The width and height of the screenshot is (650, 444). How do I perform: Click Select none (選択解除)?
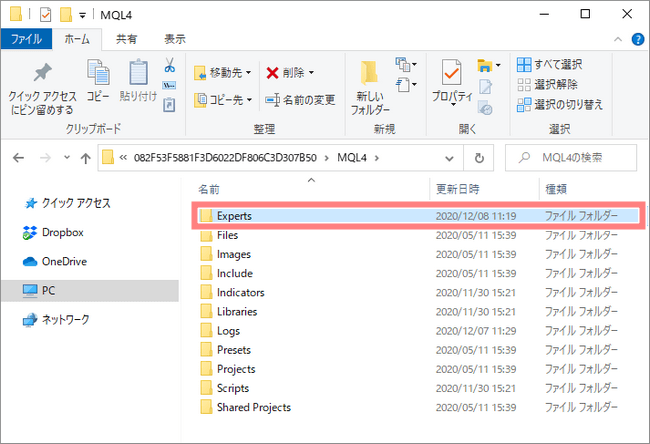(x=547, y=85)
